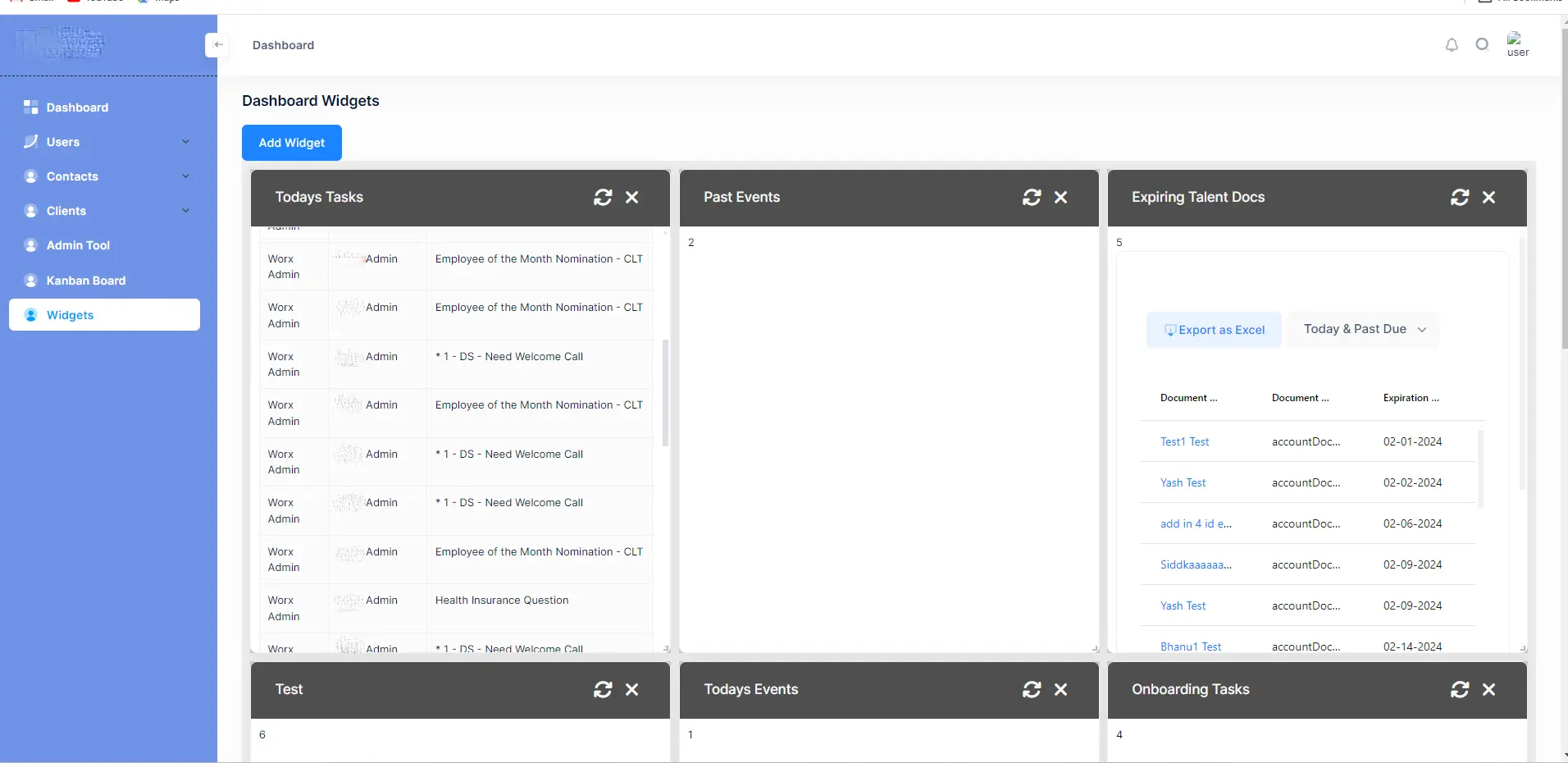The image size is (1568, 763).
Task: Click the search icon in header
Action: pyautogui.click(x=1482, y=45)
